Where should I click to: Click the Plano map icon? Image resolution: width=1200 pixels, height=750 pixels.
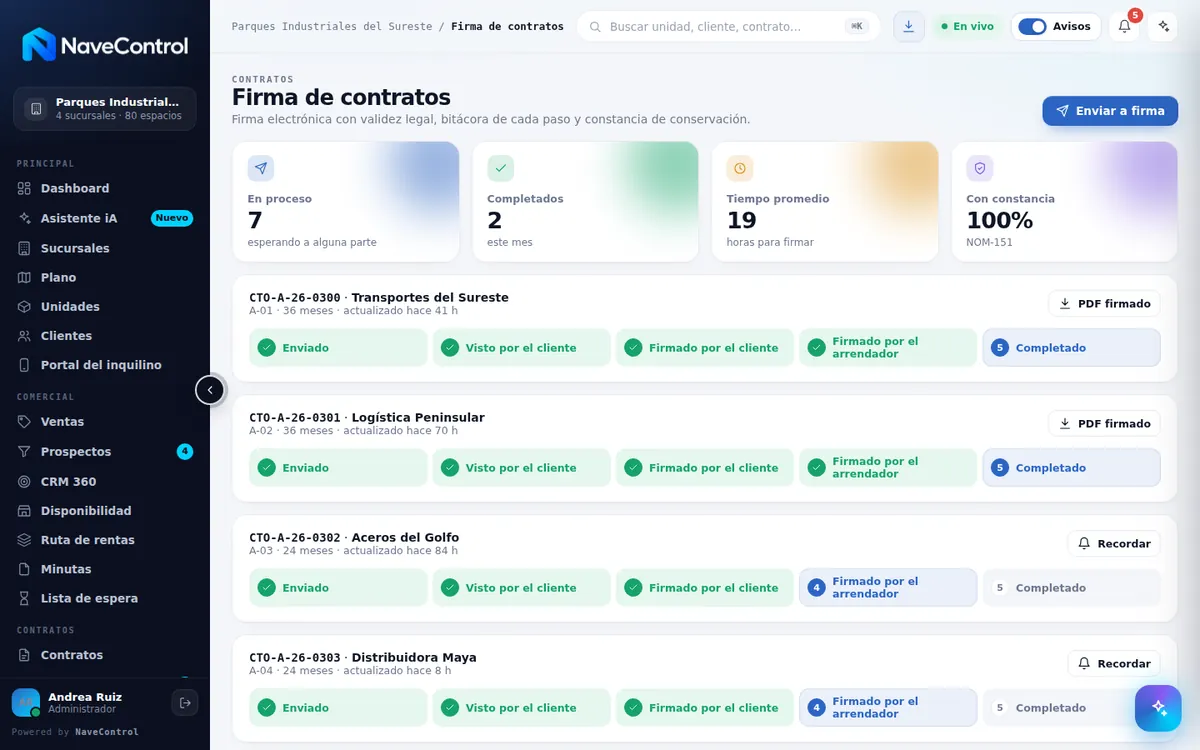[25, 277]
